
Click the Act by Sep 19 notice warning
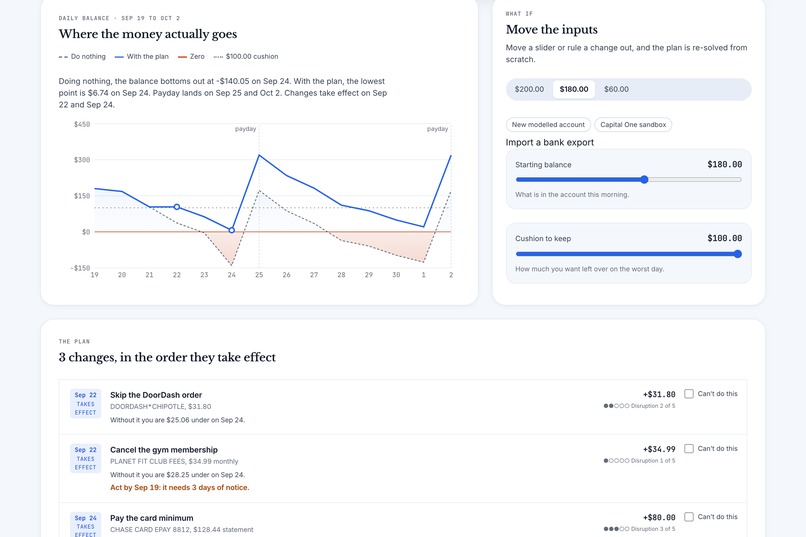[x=179, y=488]
